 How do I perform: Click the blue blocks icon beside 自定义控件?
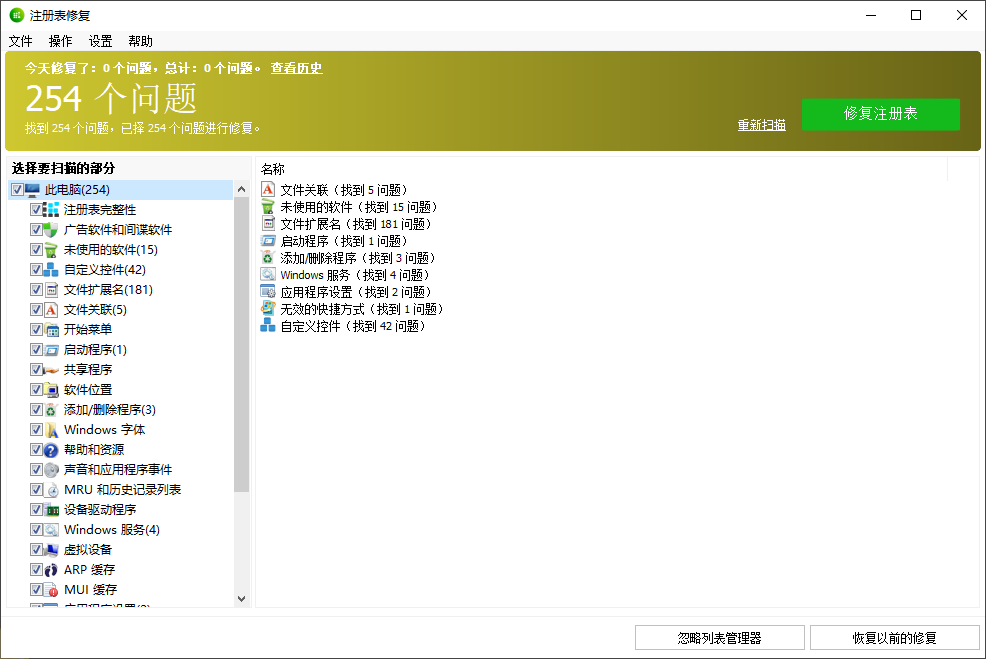268,325
